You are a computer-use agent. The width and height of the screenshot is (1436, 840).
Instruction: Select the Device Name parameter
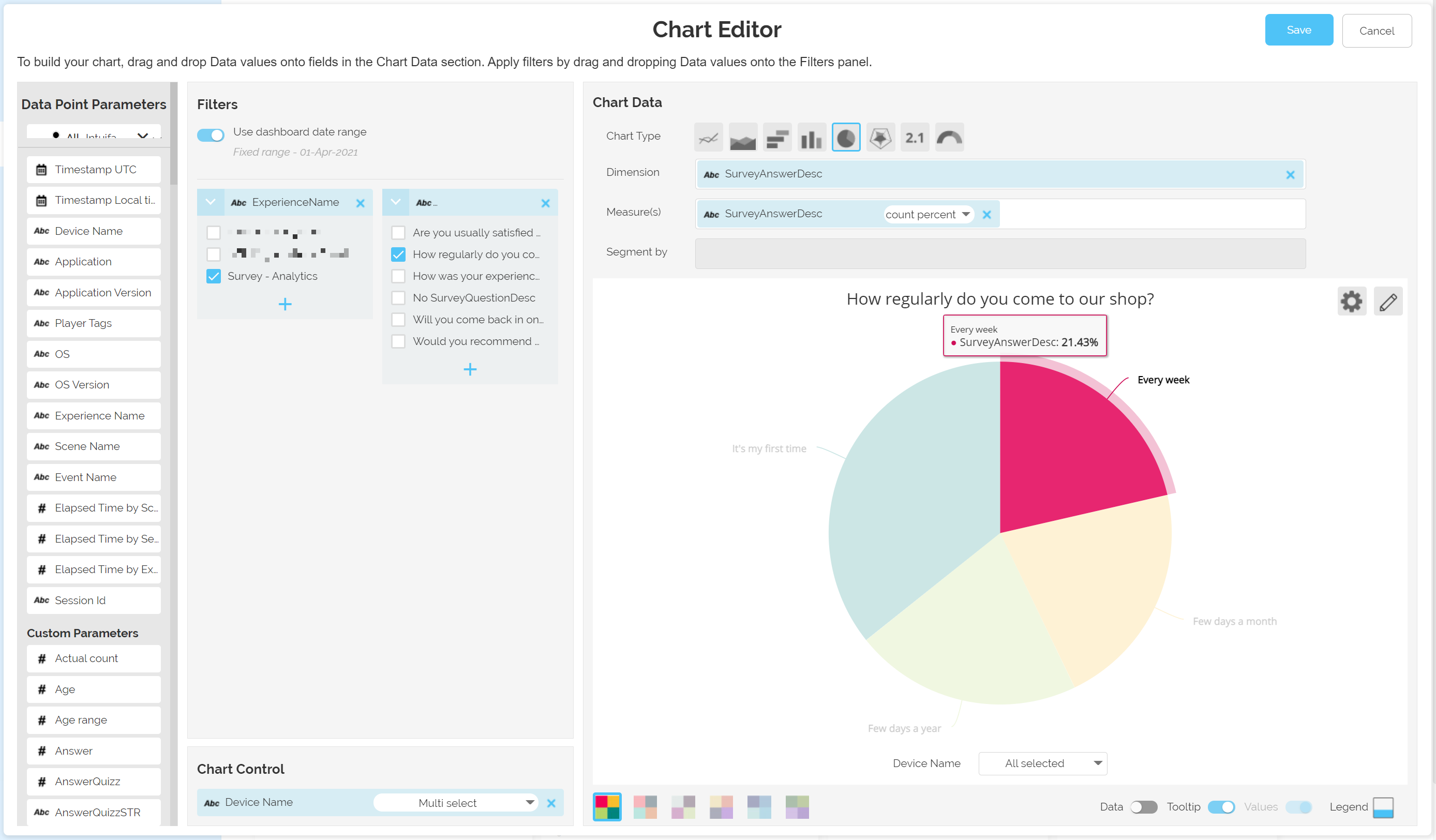point(94,231)
